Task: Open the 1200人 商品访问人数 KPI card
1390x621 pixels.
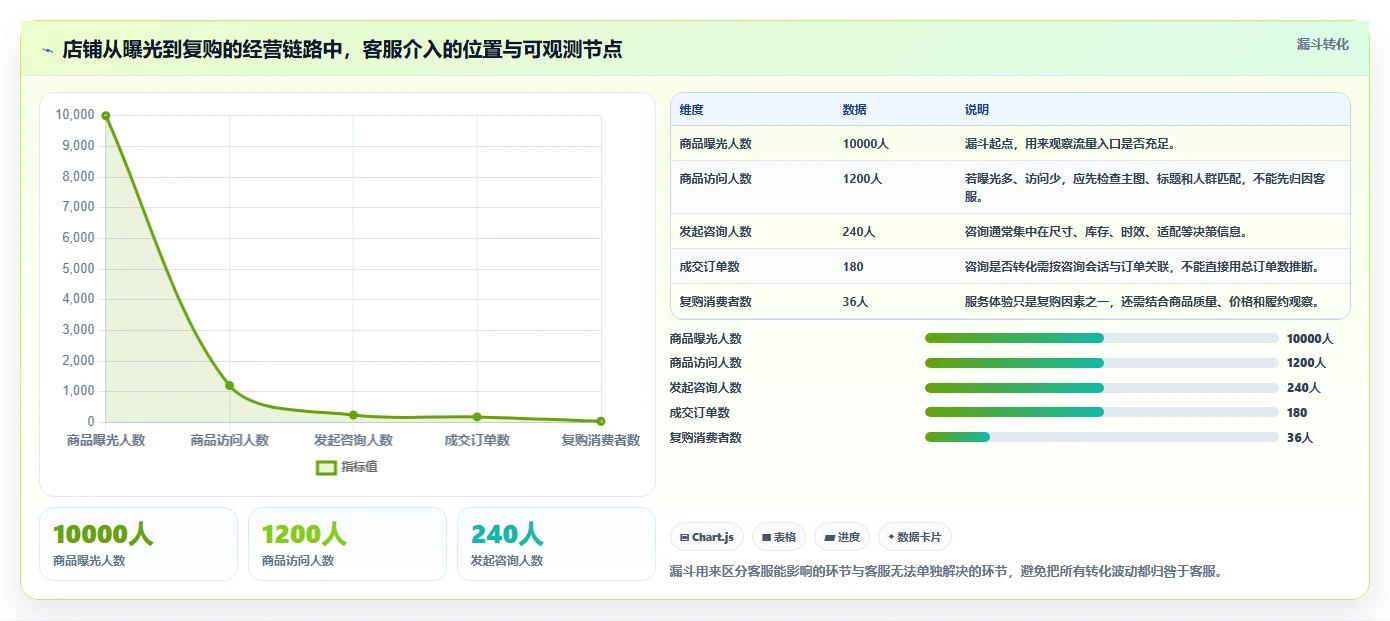Action: 347,544
